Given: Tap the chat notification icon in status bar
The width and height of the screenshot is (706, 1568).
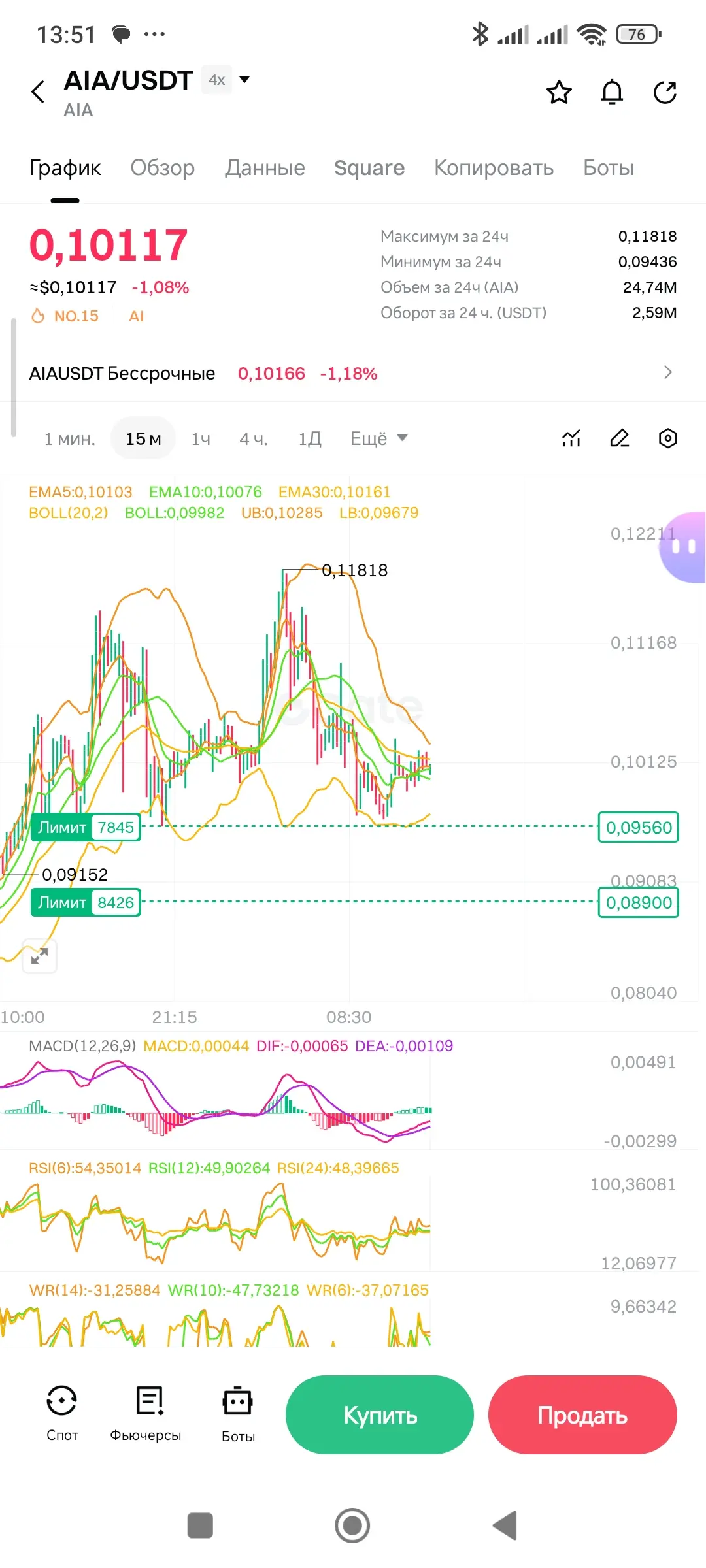Looking at the screenshot, I should click(121, 34).
